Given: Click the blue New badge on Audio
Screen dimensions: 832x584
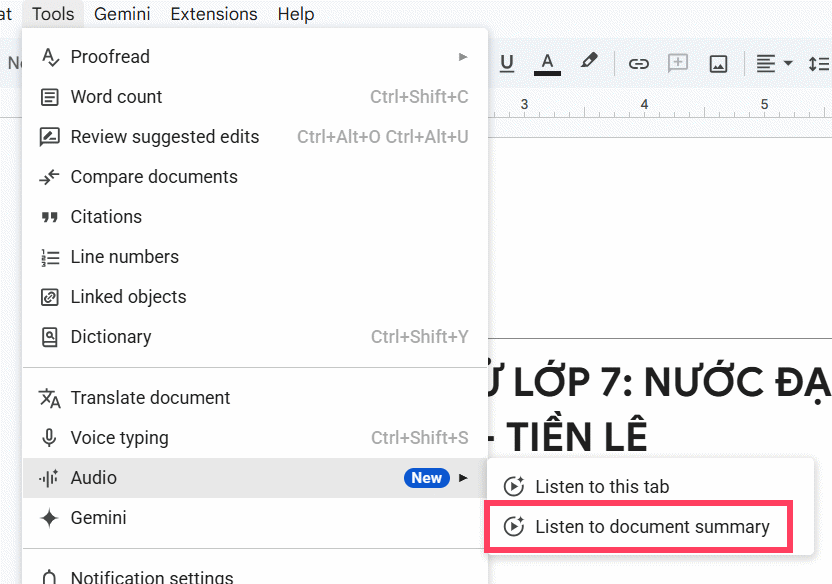Looking at the screenshot, I should [x=427, y=478].
